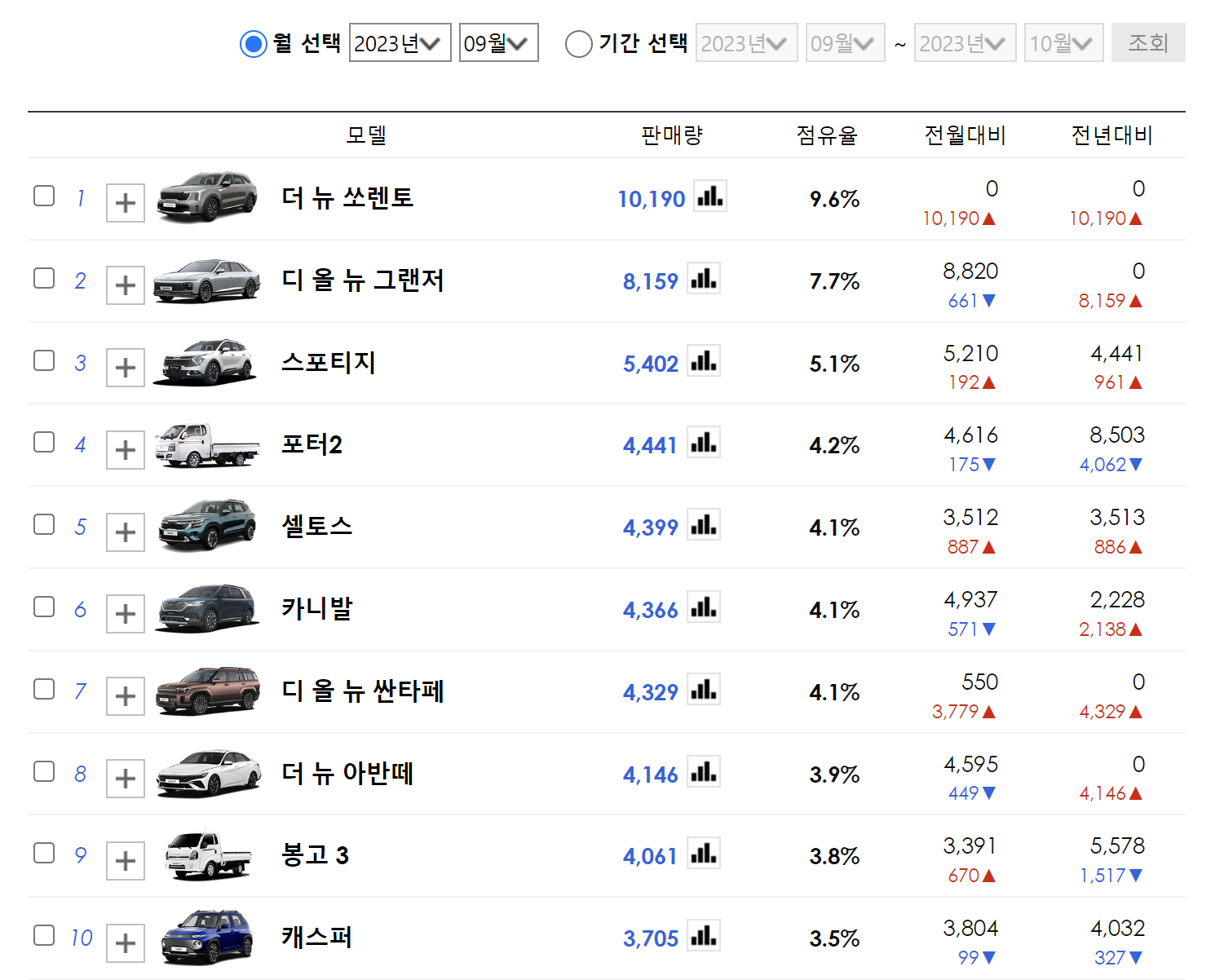Select the 기간 선택 radio button
This screenshot has height=980, width=1224.
coord(578,44)
